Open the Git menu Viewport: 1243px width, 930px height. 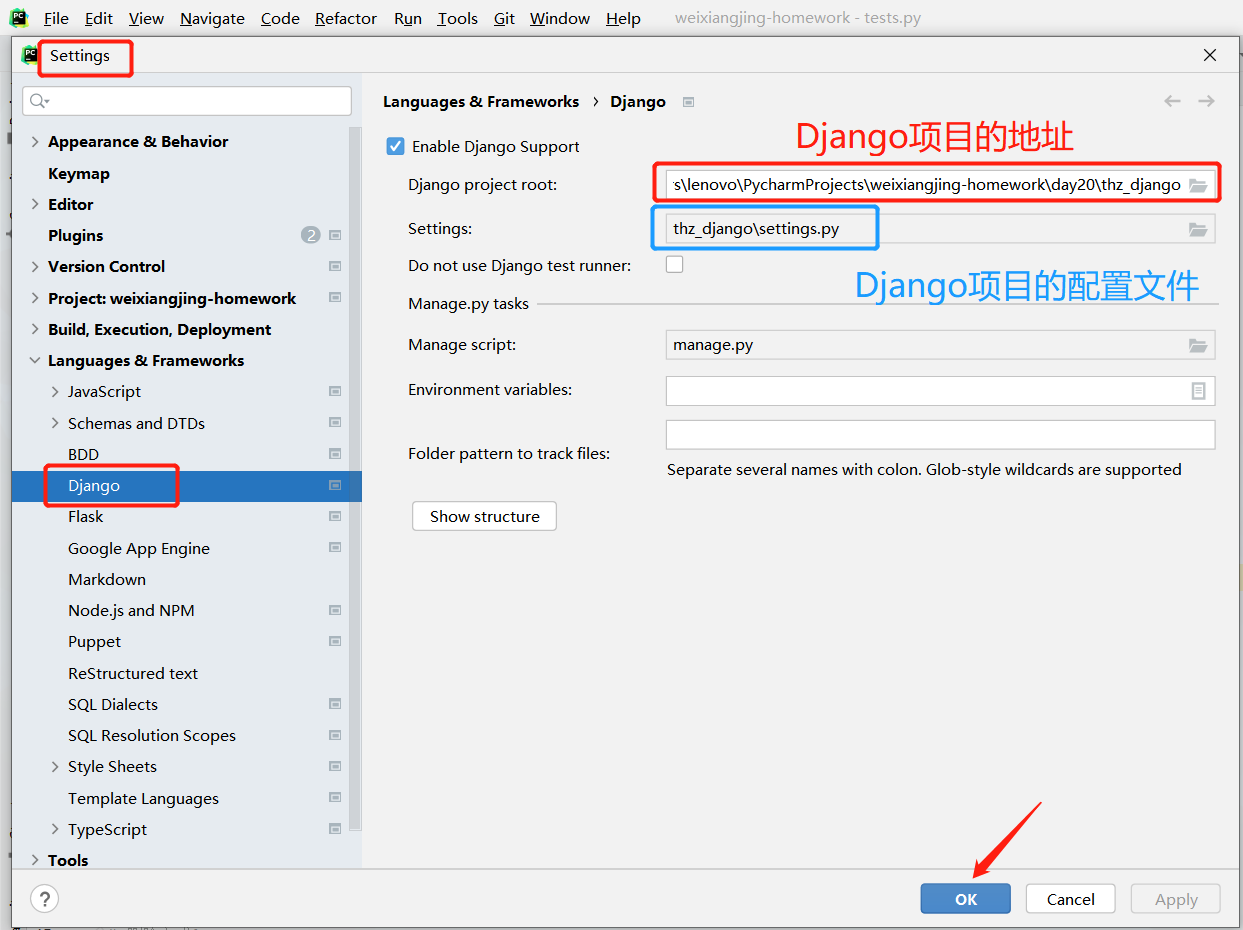click(504, 18)
